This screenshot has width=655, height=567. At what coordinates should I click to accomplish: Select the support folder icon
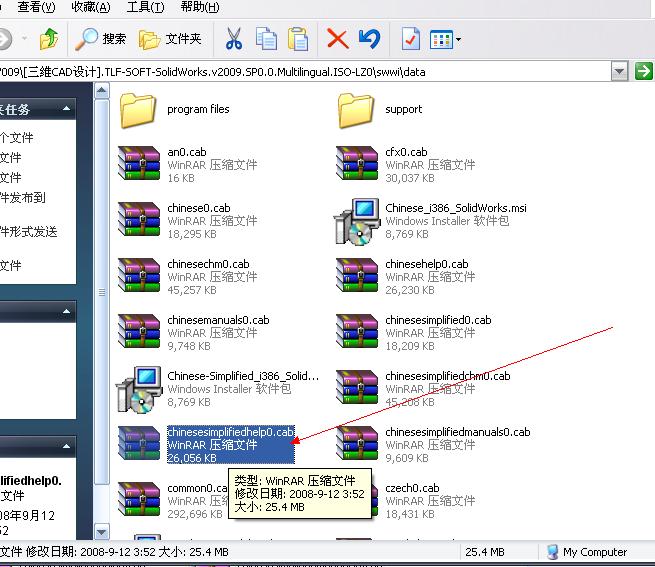click(355, 110)
